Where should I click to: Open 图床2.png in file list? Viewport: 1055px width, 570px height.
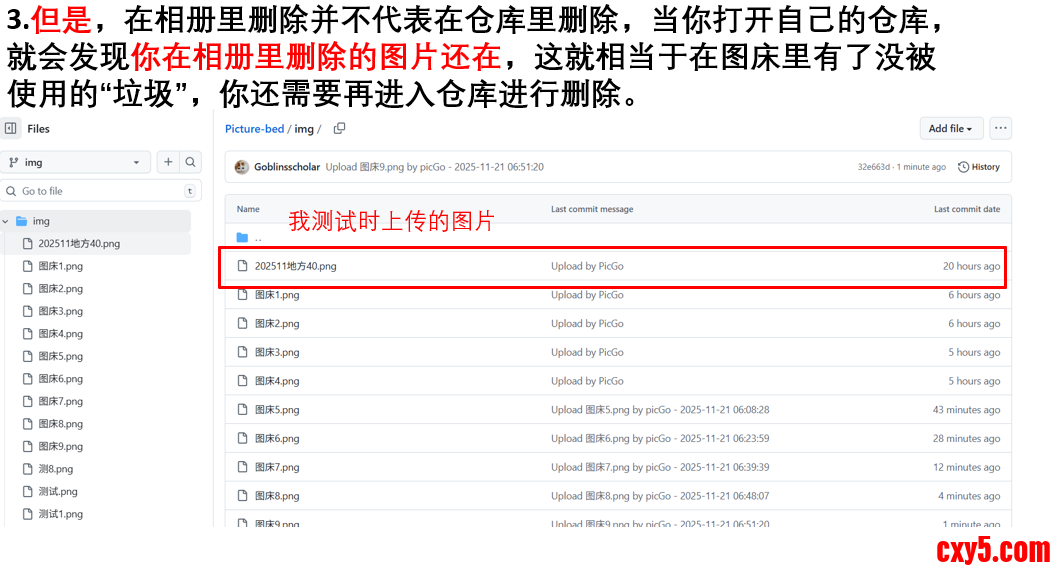tap(277, 324)
